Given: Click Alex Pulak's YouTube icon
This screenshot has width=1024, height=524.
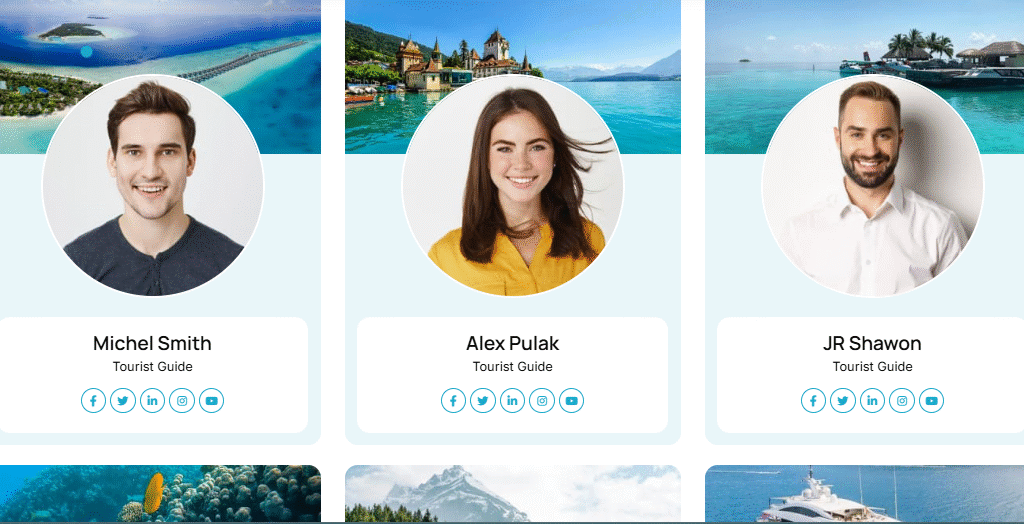Looking at the screenshot, I should [x=571, y=401].
